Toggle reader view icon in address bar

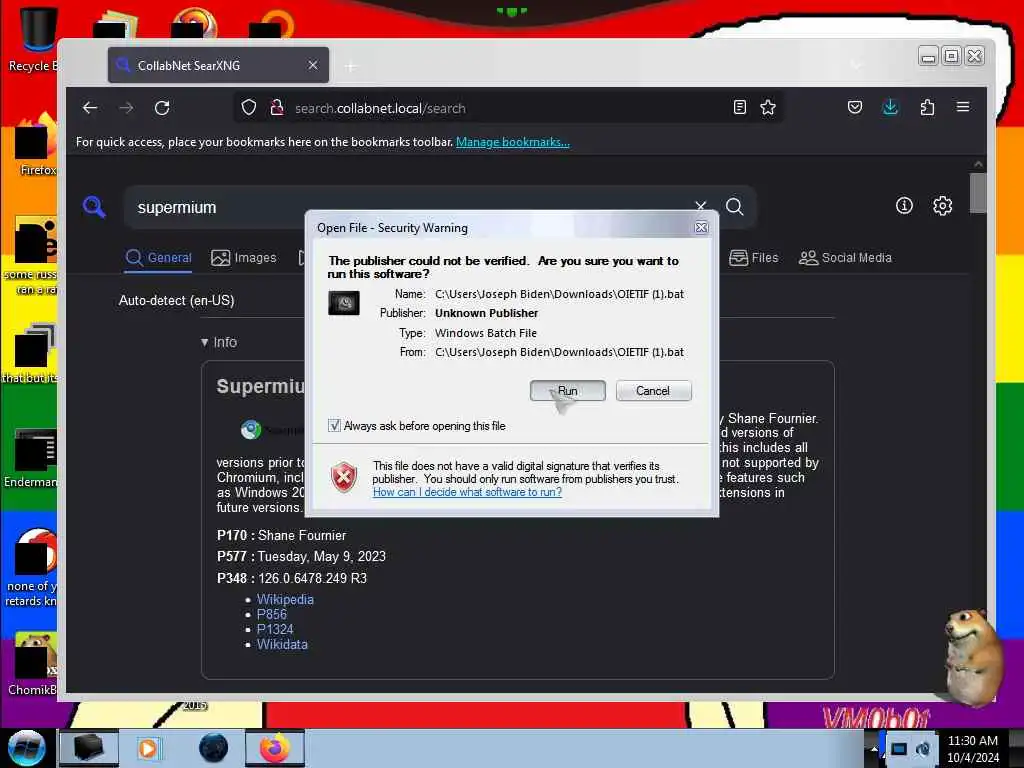[739, 107]
